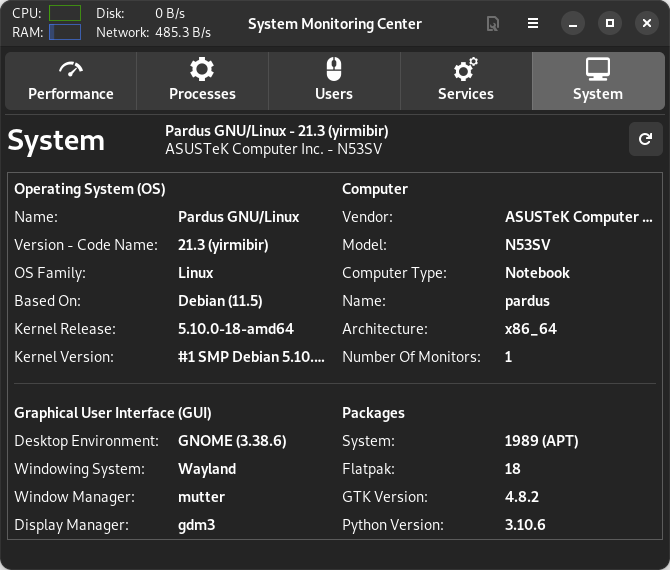
Task: Click the Windowing System value Wayland
Action: tap(207, 469)
